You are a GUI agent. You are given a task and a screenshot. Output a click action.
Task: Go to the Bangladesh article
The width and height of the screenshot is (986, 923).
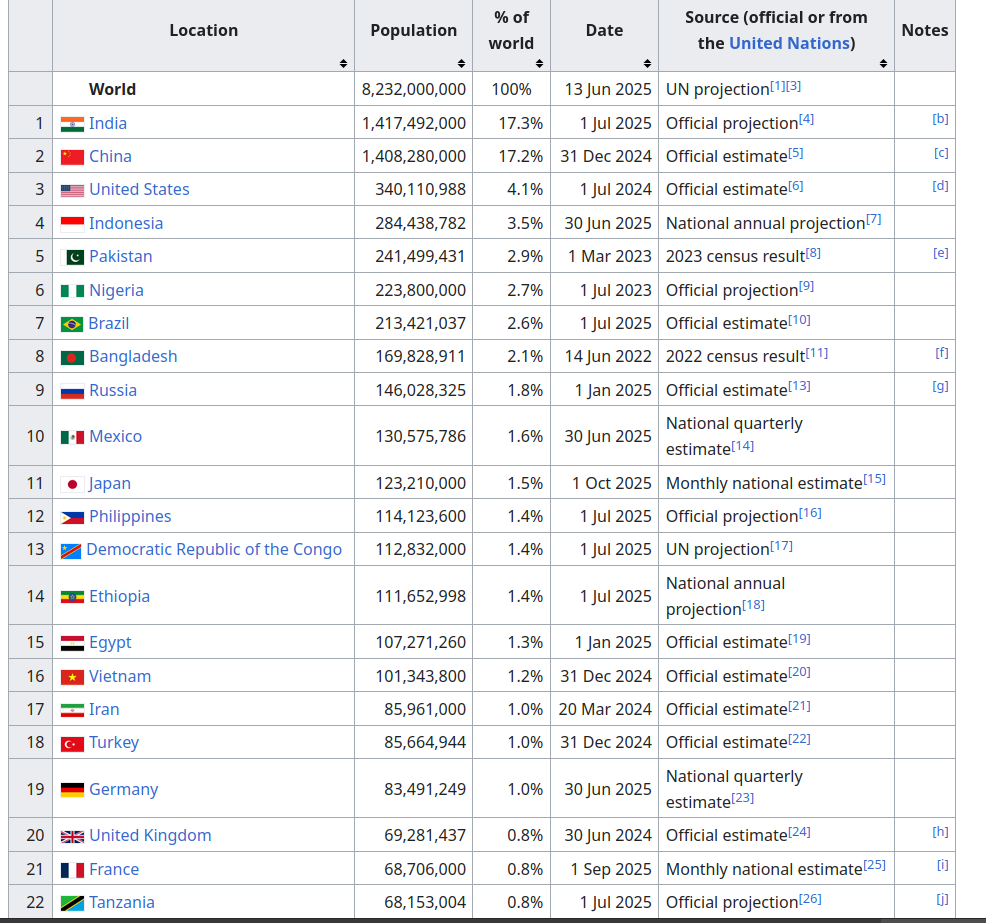click(x=133, y=356)
